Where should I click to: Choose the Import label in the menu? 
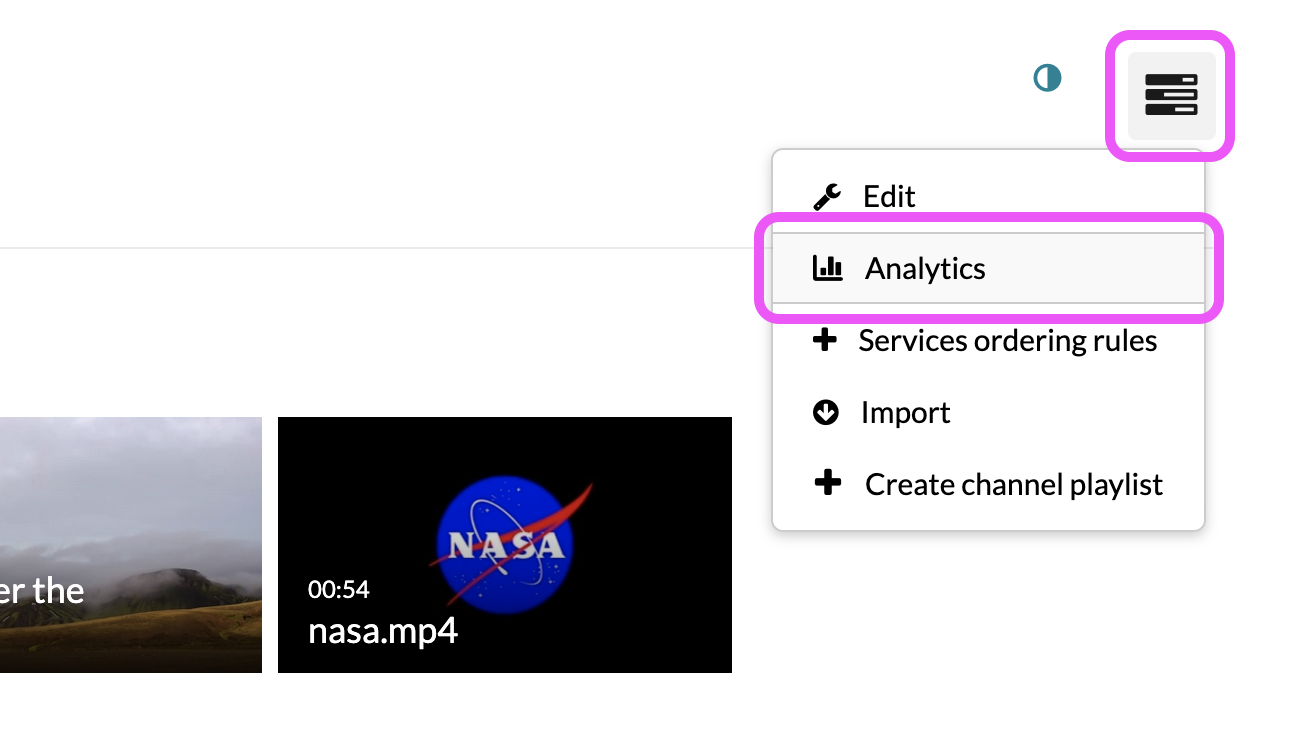tap(905, 413)
